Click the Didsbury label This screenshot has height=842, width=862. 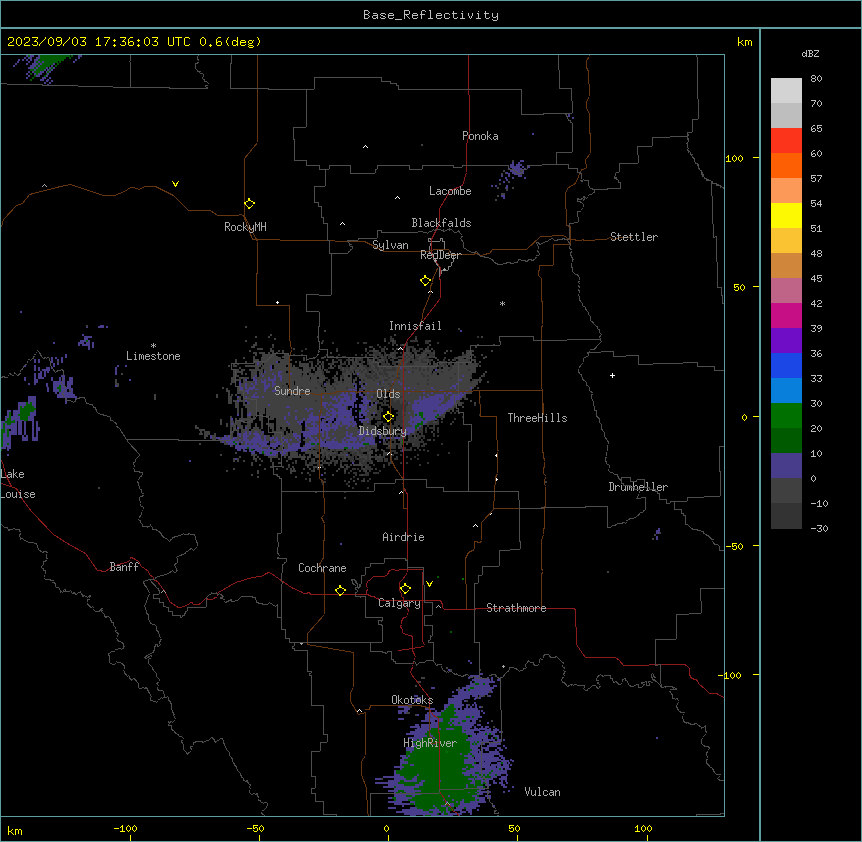click(x=382, y=431)
